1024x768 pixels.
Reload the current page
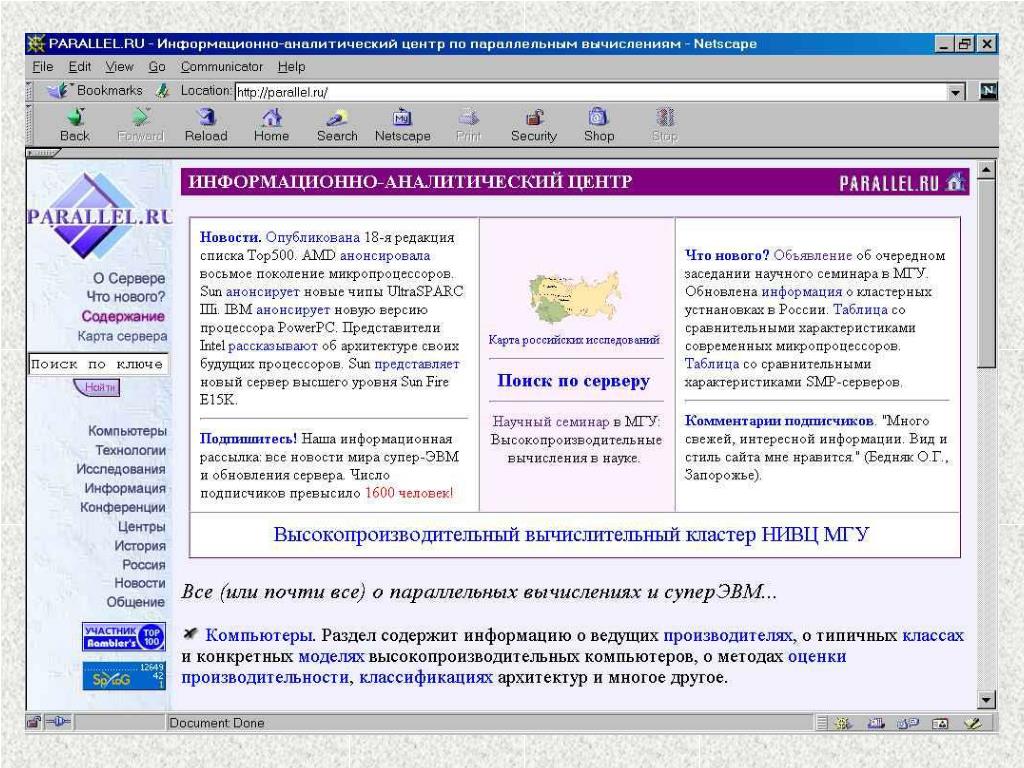coord(206,125)
